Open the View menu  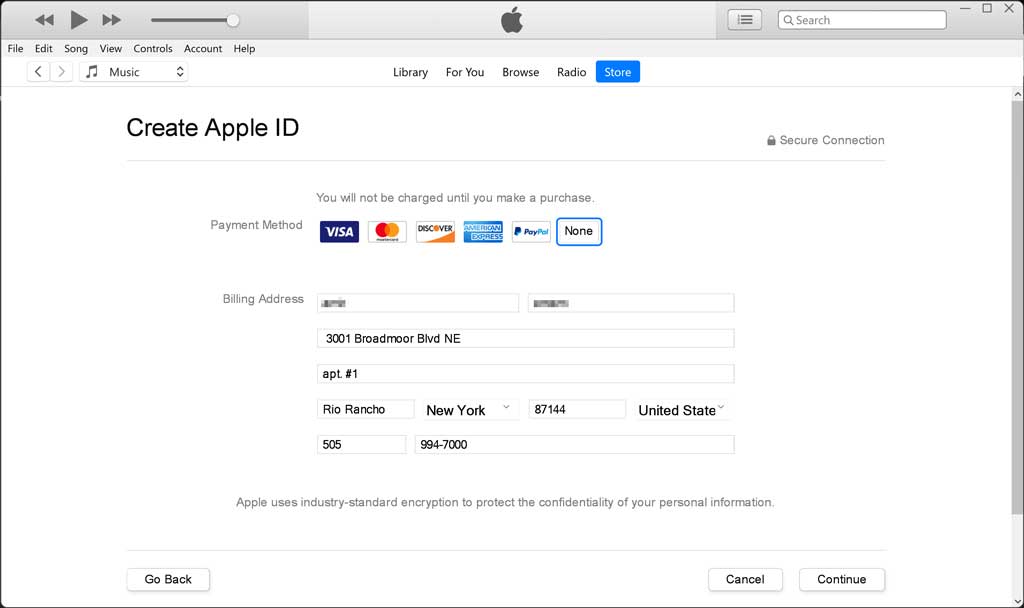pos(110,48)
